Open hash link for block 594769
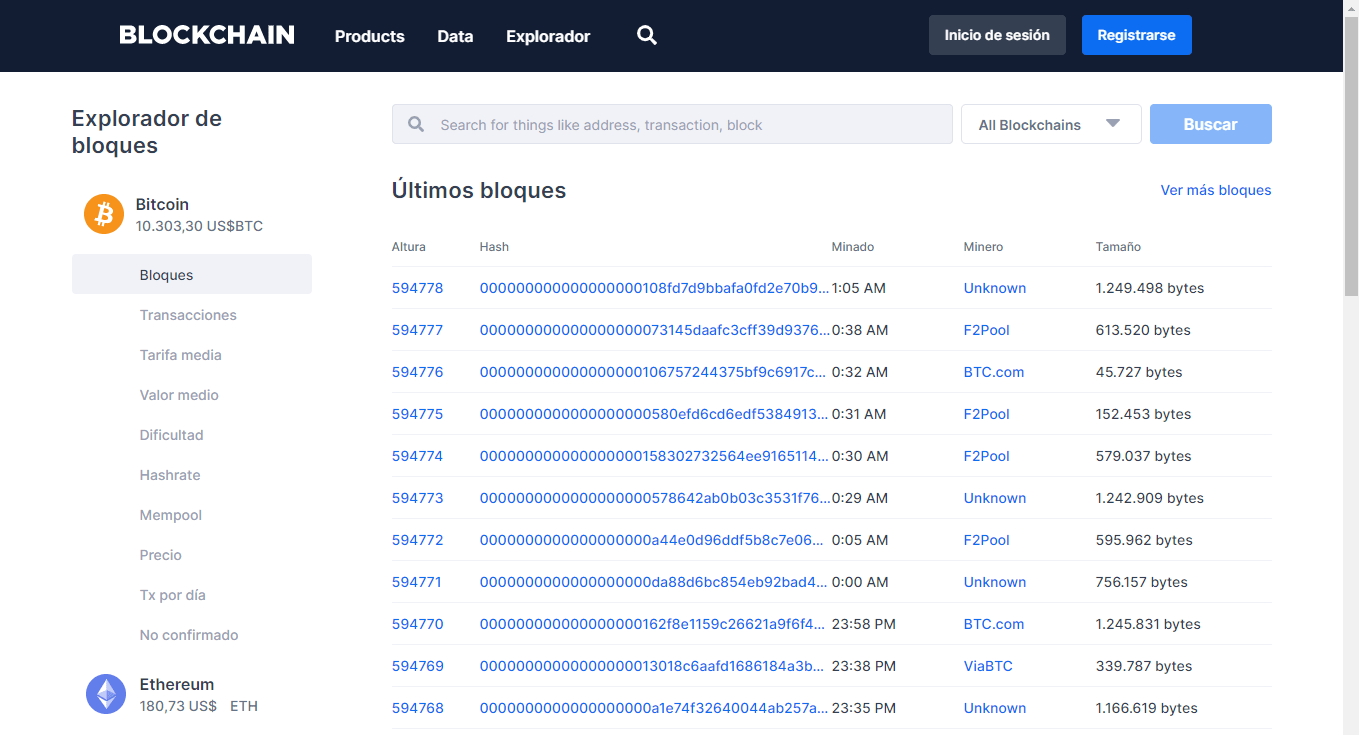The height and width of the screenshot is (735, 1359). 654,666
